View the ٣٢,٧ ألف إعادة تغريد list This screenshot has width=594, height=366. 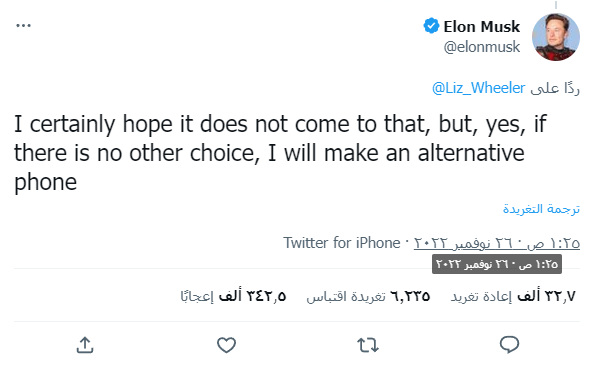tap(513, 296)
